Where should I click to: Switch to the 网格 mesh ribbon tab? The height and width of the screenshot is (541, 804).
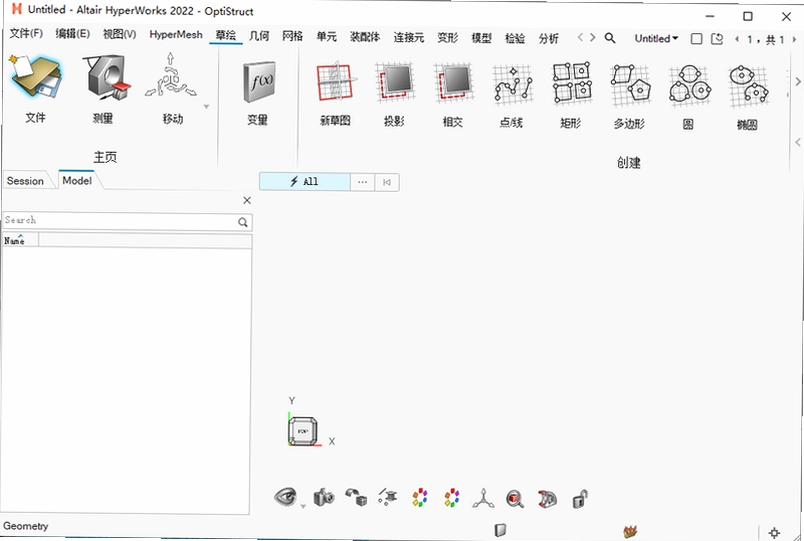[293, 36]
